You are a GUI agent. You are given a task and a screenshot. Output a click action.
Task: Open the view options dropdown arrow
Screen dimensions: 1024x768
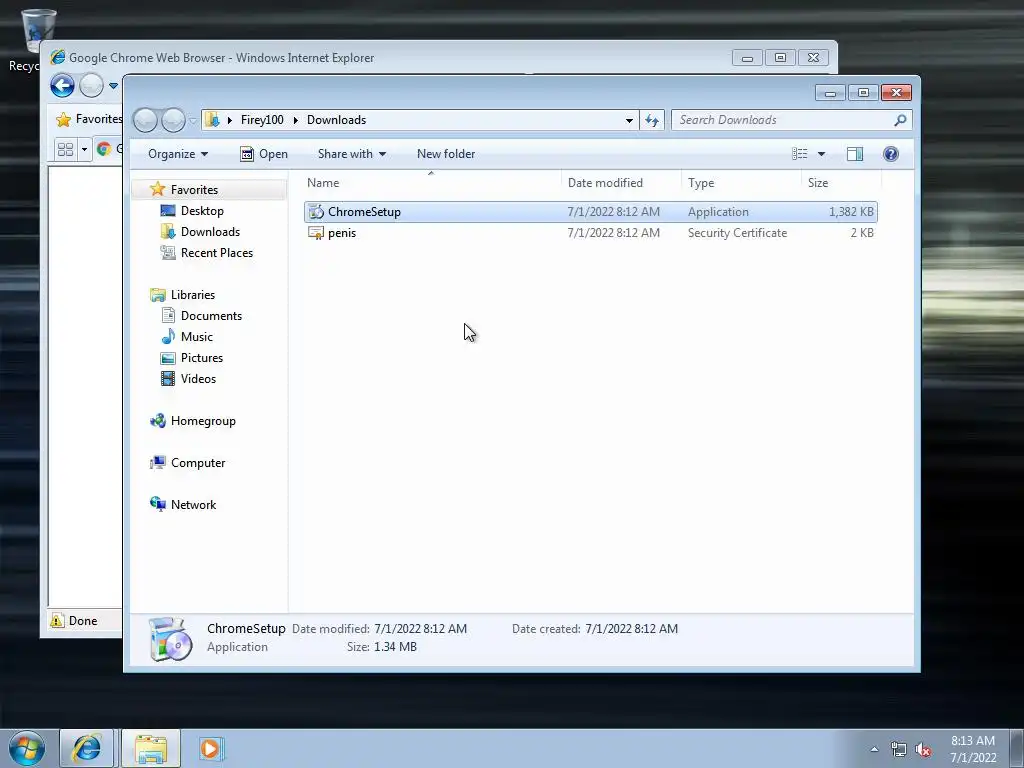click(822, 154)
